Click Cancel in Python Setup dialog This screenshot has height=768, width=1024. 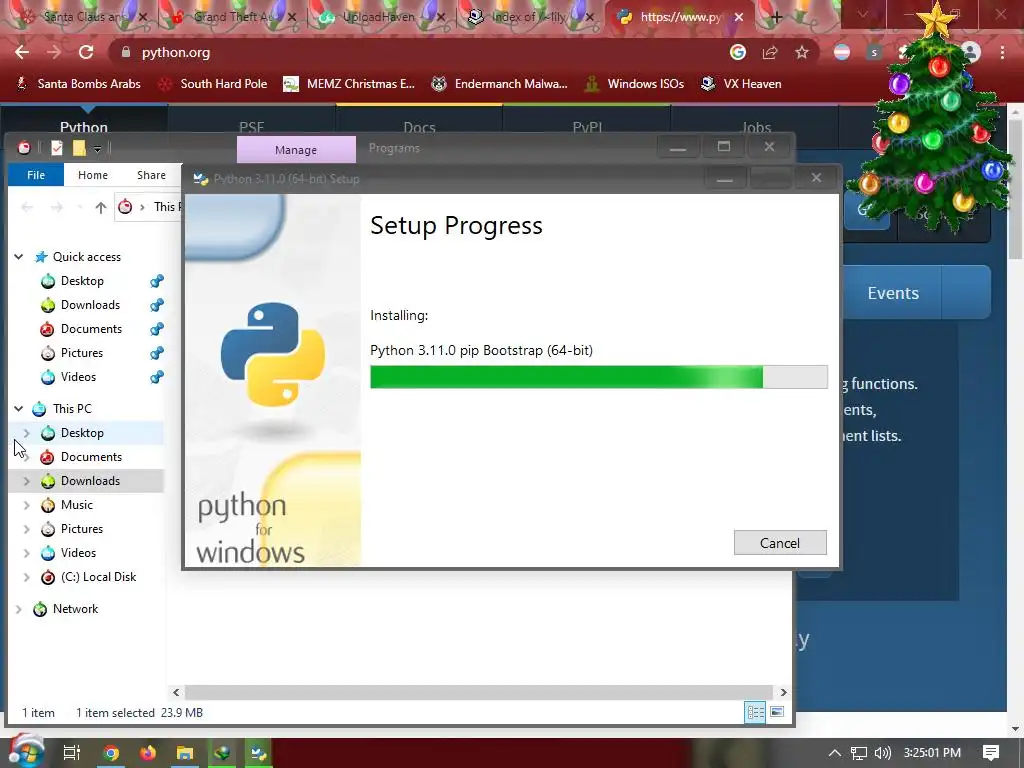coord(780,543)
